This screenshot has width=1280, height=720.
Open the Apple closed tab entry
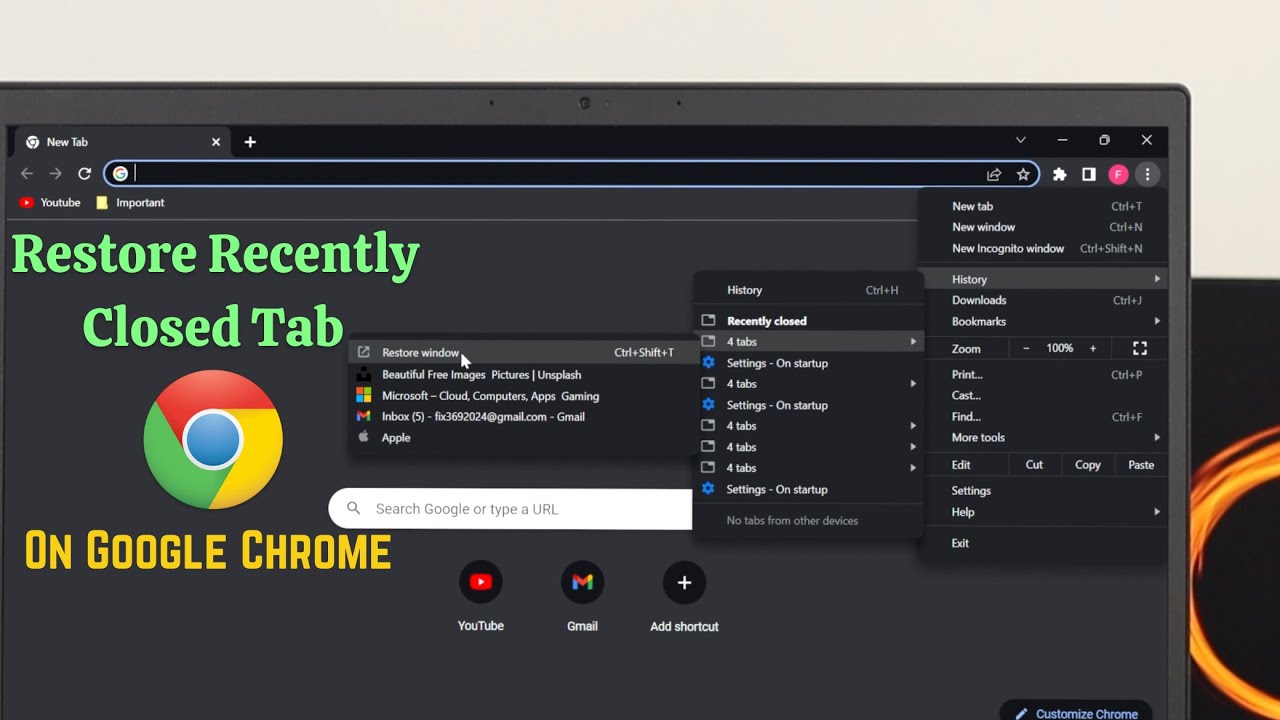(521, 438)
